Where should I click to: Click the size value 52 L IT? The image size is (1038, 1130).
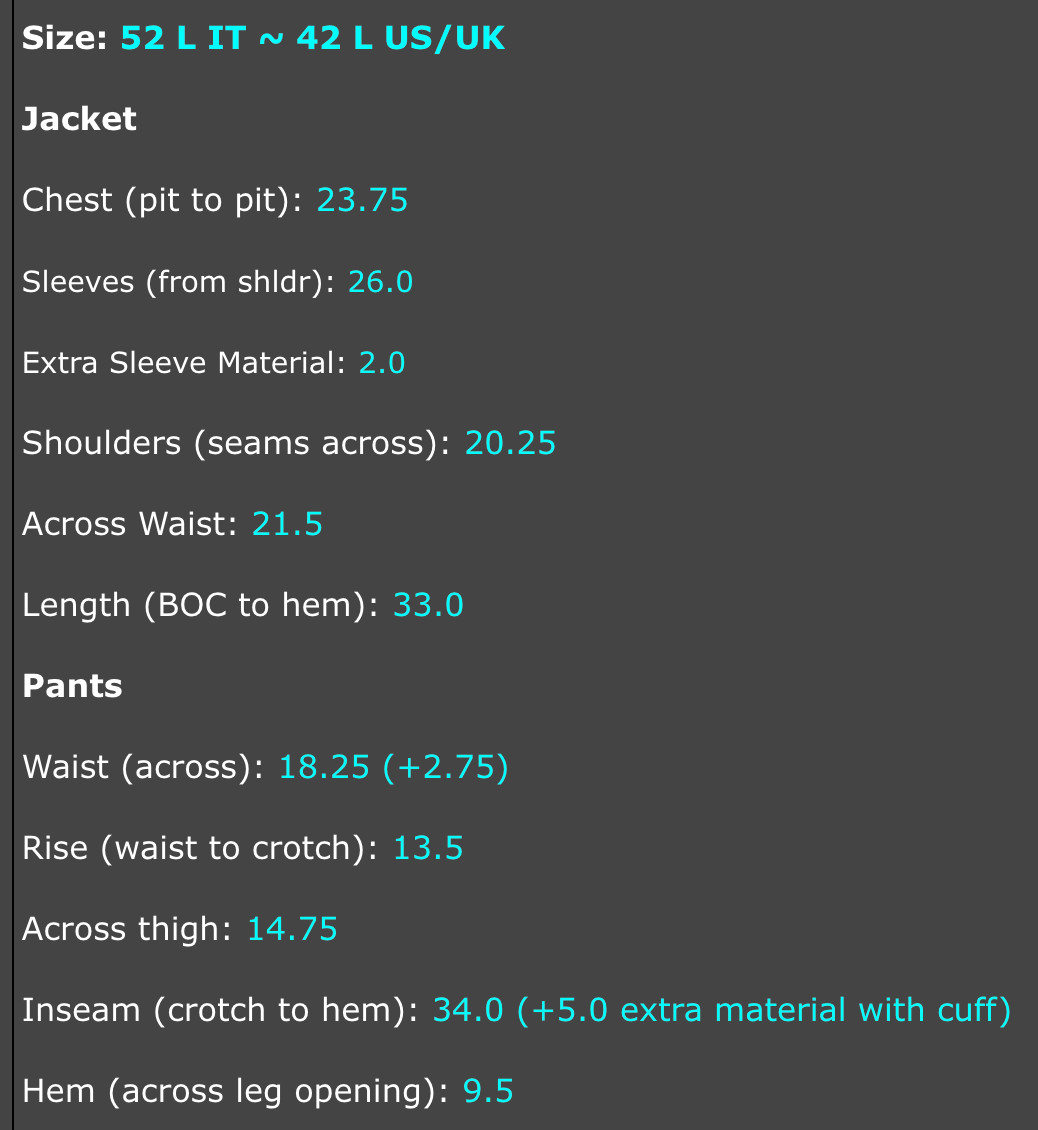[183, 37]
